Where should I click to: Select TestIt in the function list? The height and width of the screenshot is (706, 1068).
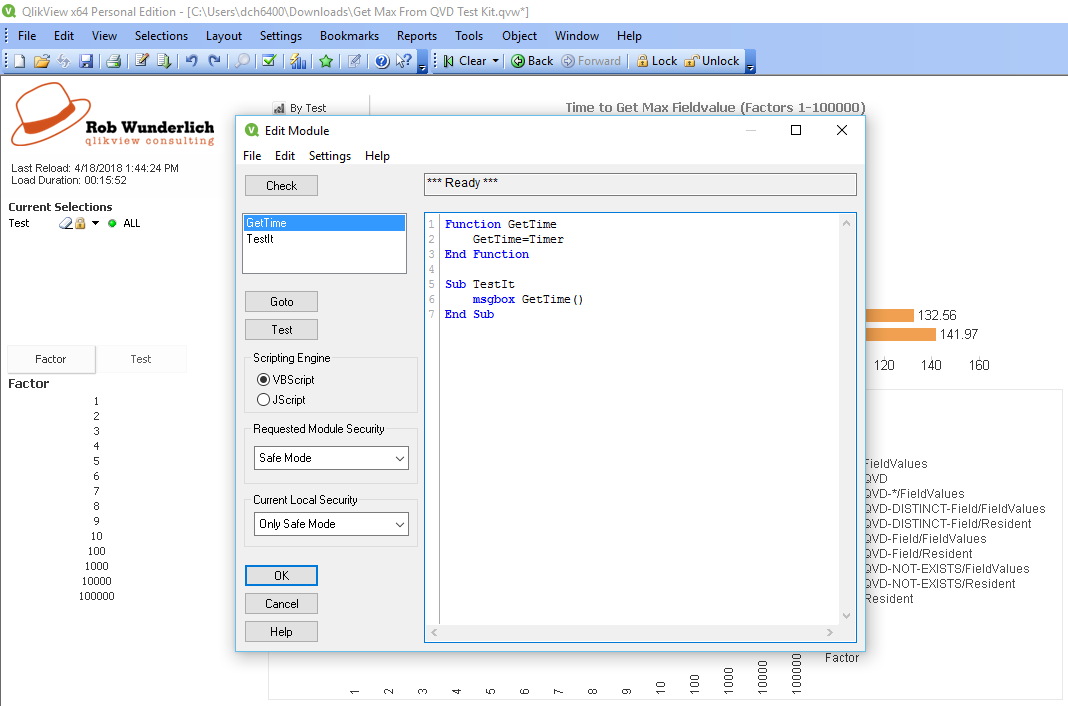(260, 239)
